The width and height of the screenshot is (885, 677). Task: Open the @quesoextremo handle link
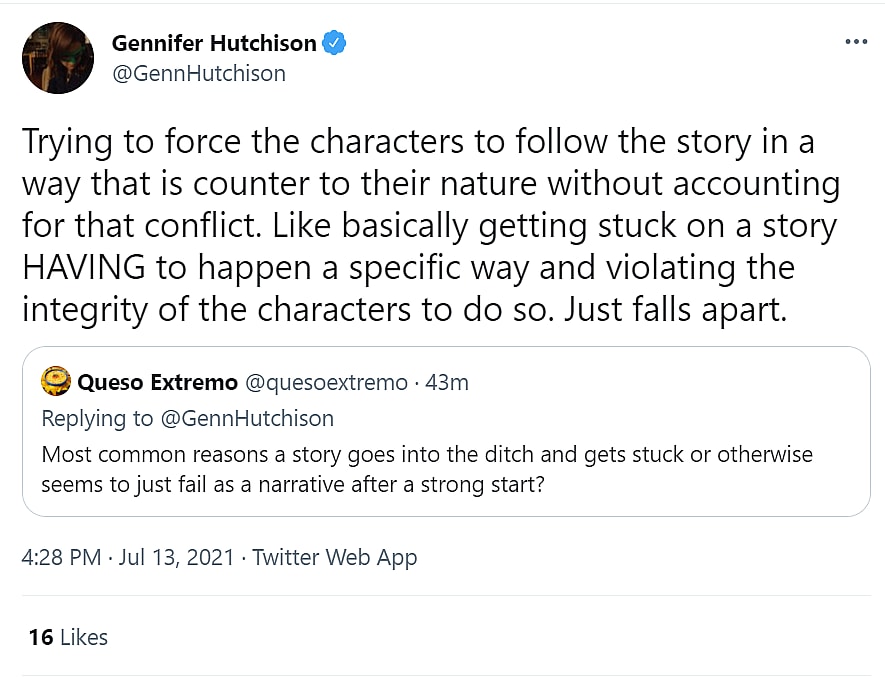tap(326, 383)
